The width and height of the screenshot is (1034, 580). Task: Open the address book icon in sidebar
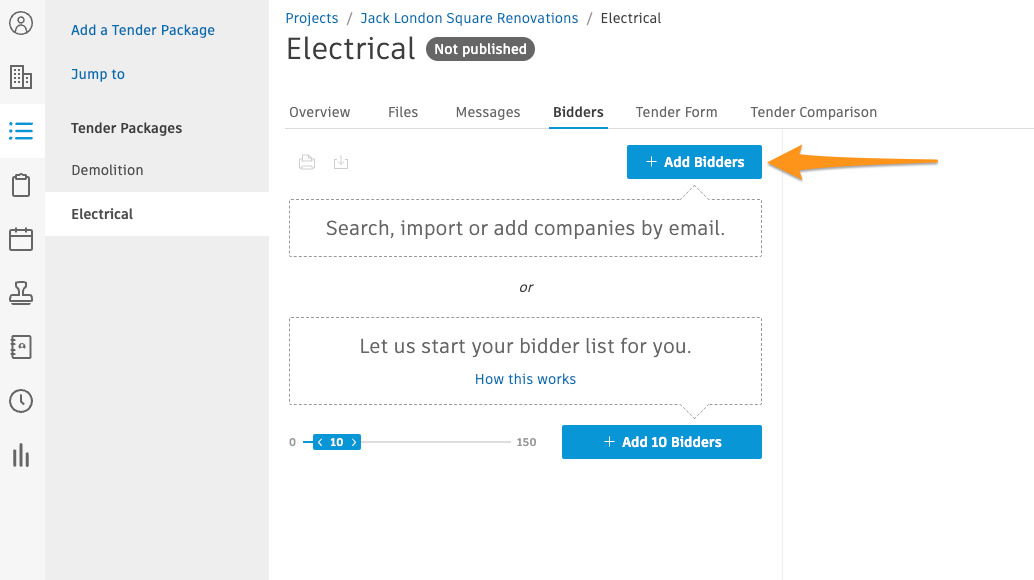pos(21,347)
